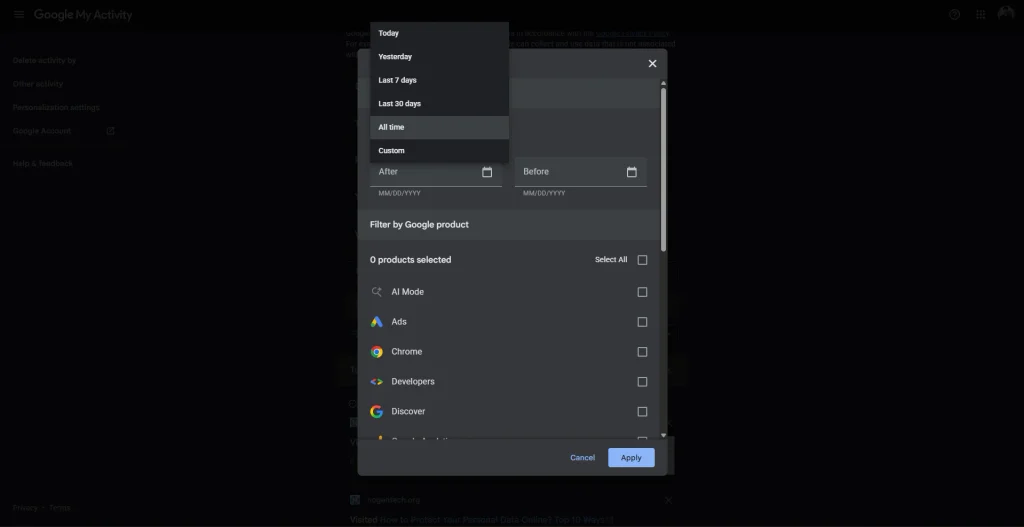Open Other activity in the sidebar
Screen dimensions: 1024x527
tap(38, 84)
